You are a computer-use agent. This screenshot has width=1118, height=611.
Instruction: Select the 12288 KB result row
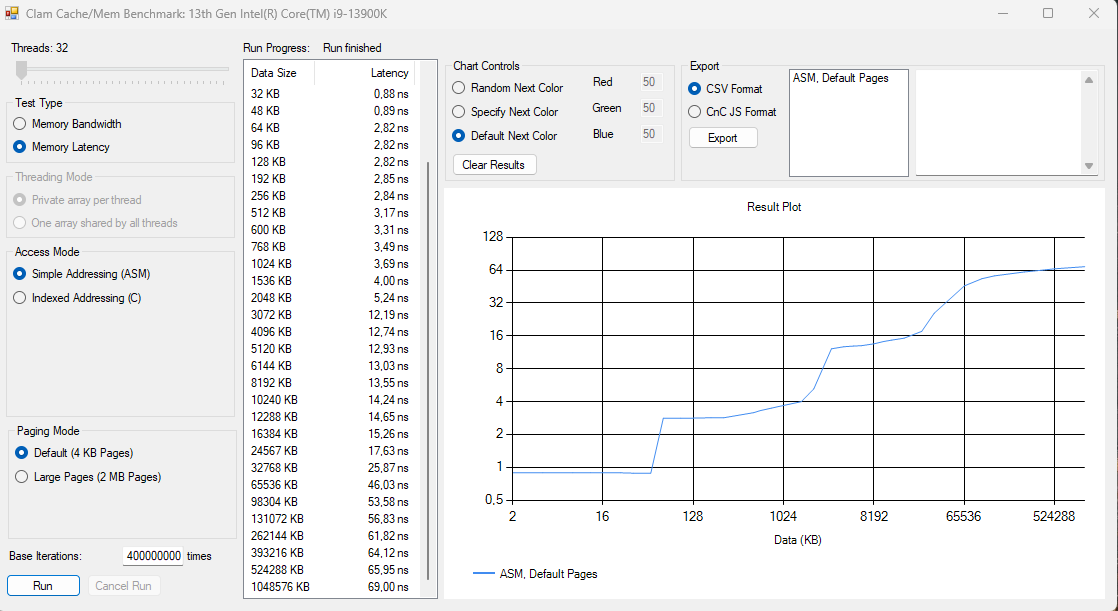(330, 416)
